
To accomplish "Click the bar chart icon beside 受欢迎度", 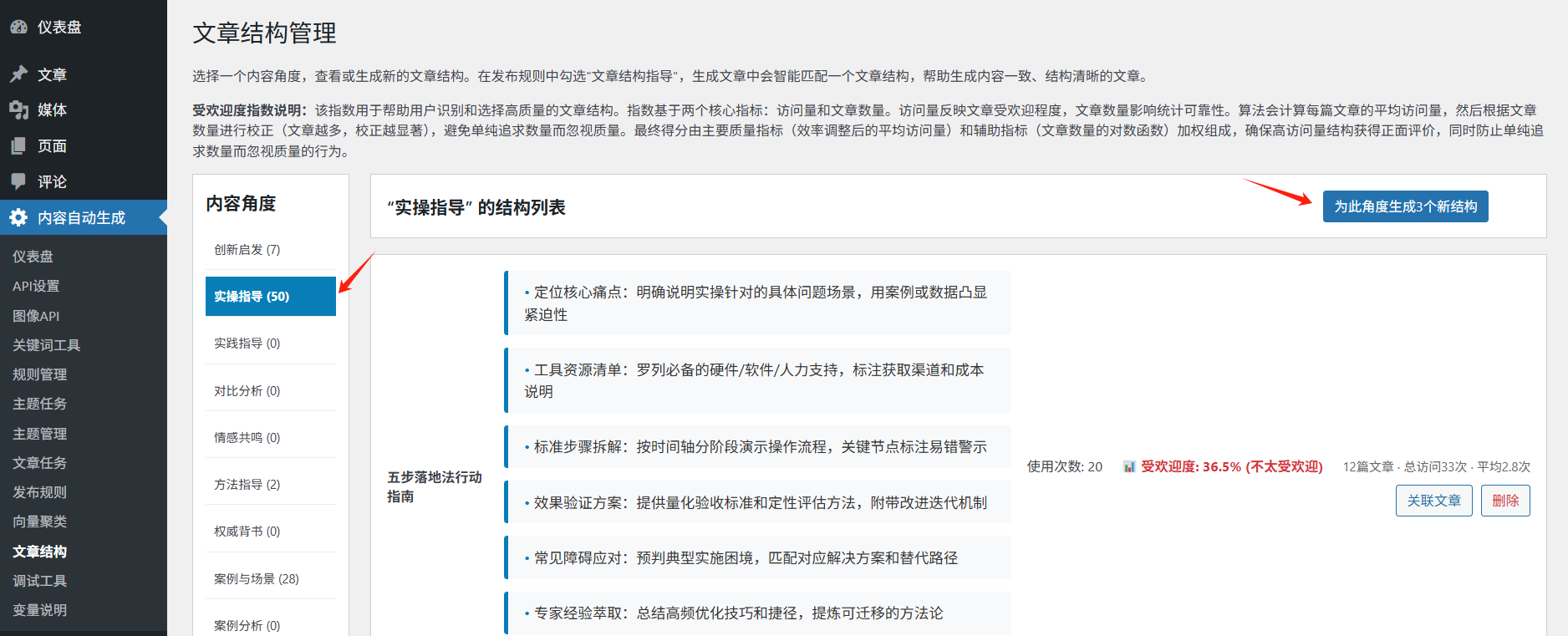I will click(1128, 466).
